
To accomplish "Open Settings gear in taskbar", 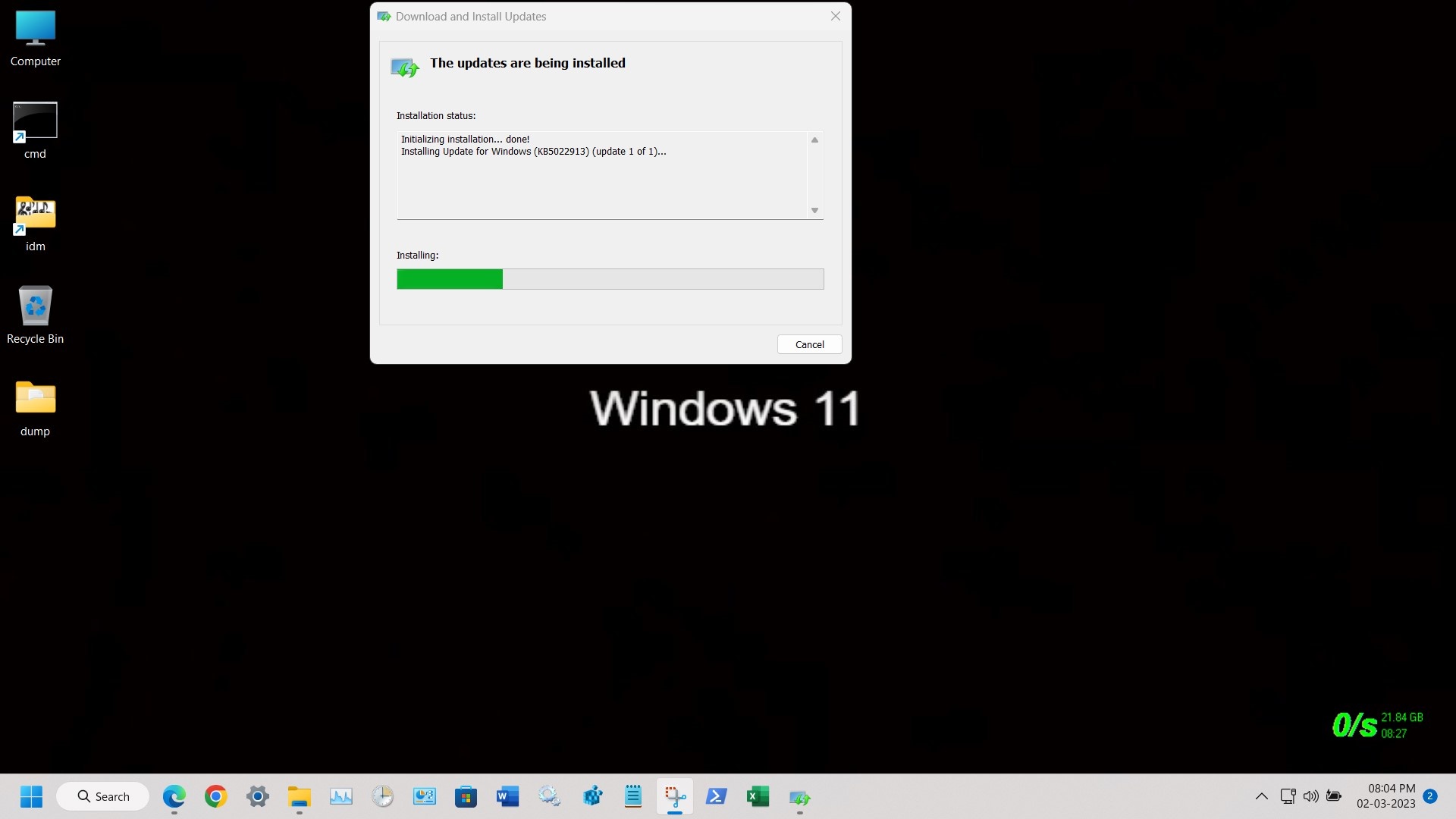I will [x=258, y=796].
